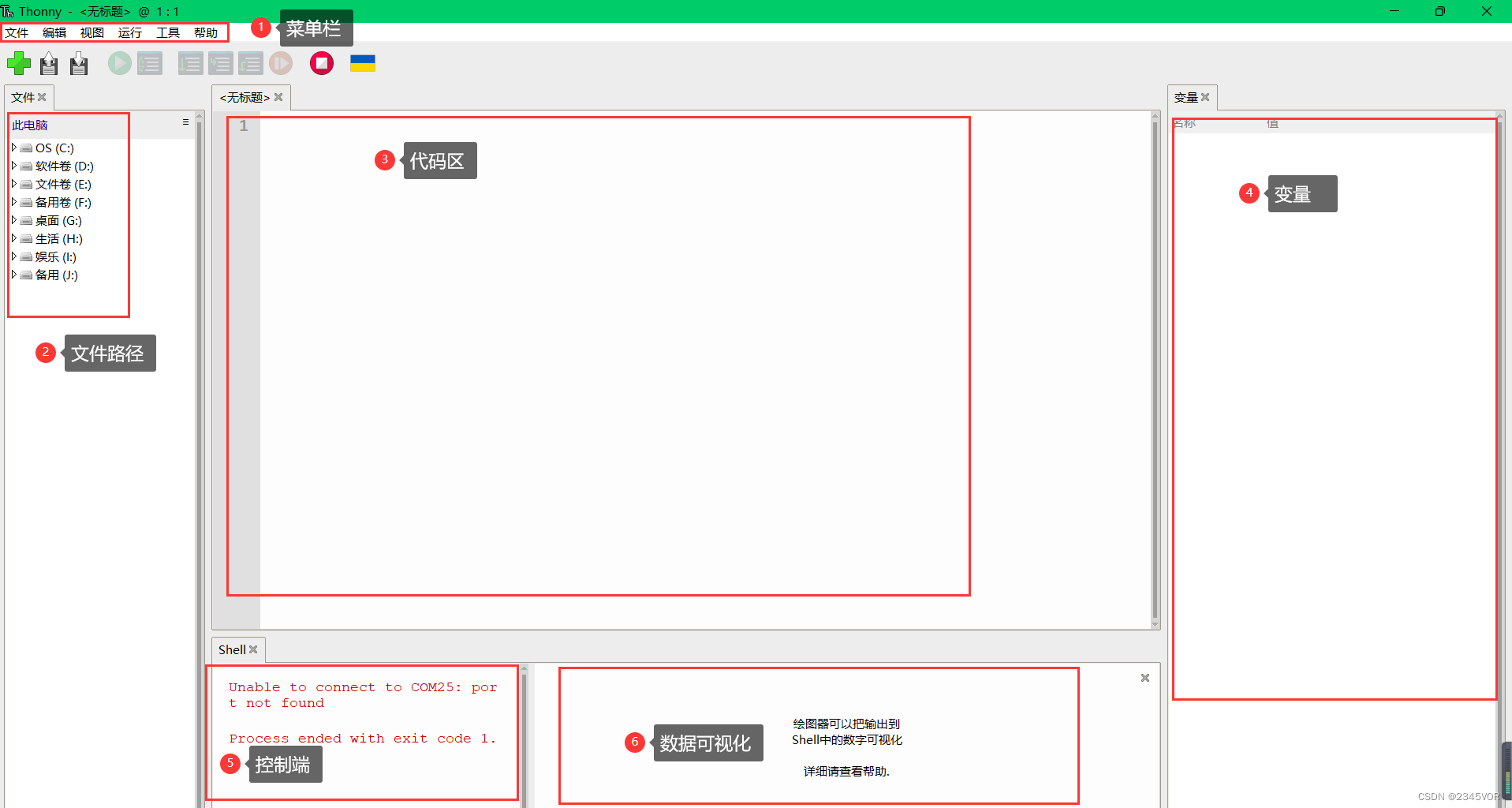
Task: Switch to the Shell tab
Action: (232, 649)
